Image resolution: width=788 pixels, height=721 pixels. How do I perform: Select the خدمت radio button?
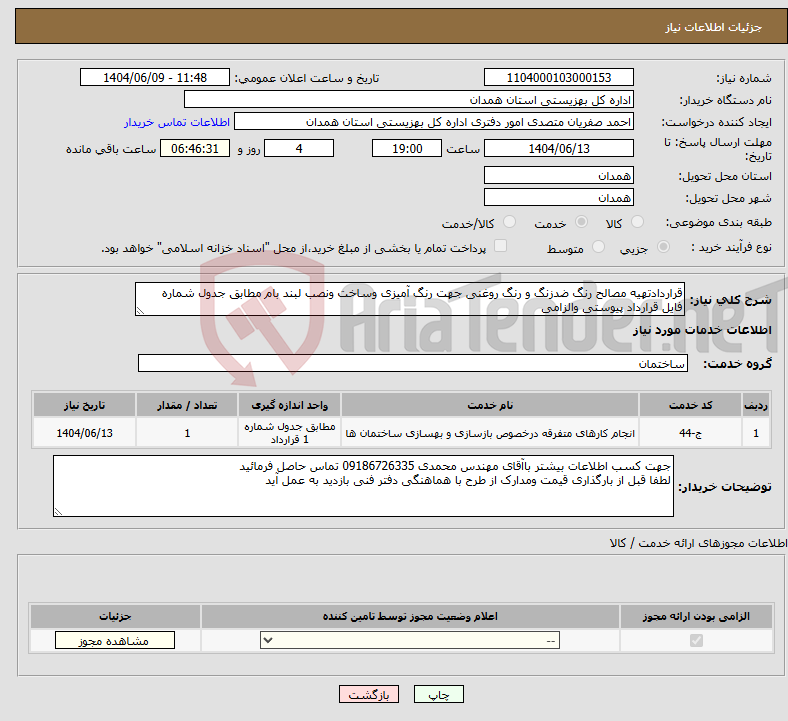point(581,222)
